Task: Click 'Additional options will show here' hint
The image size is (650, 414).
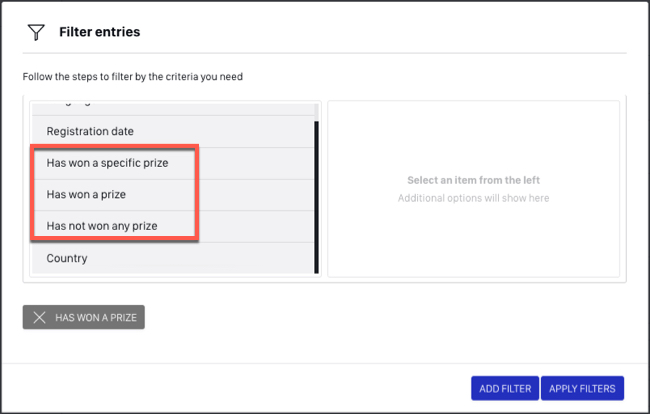Action: pos(473,198)
